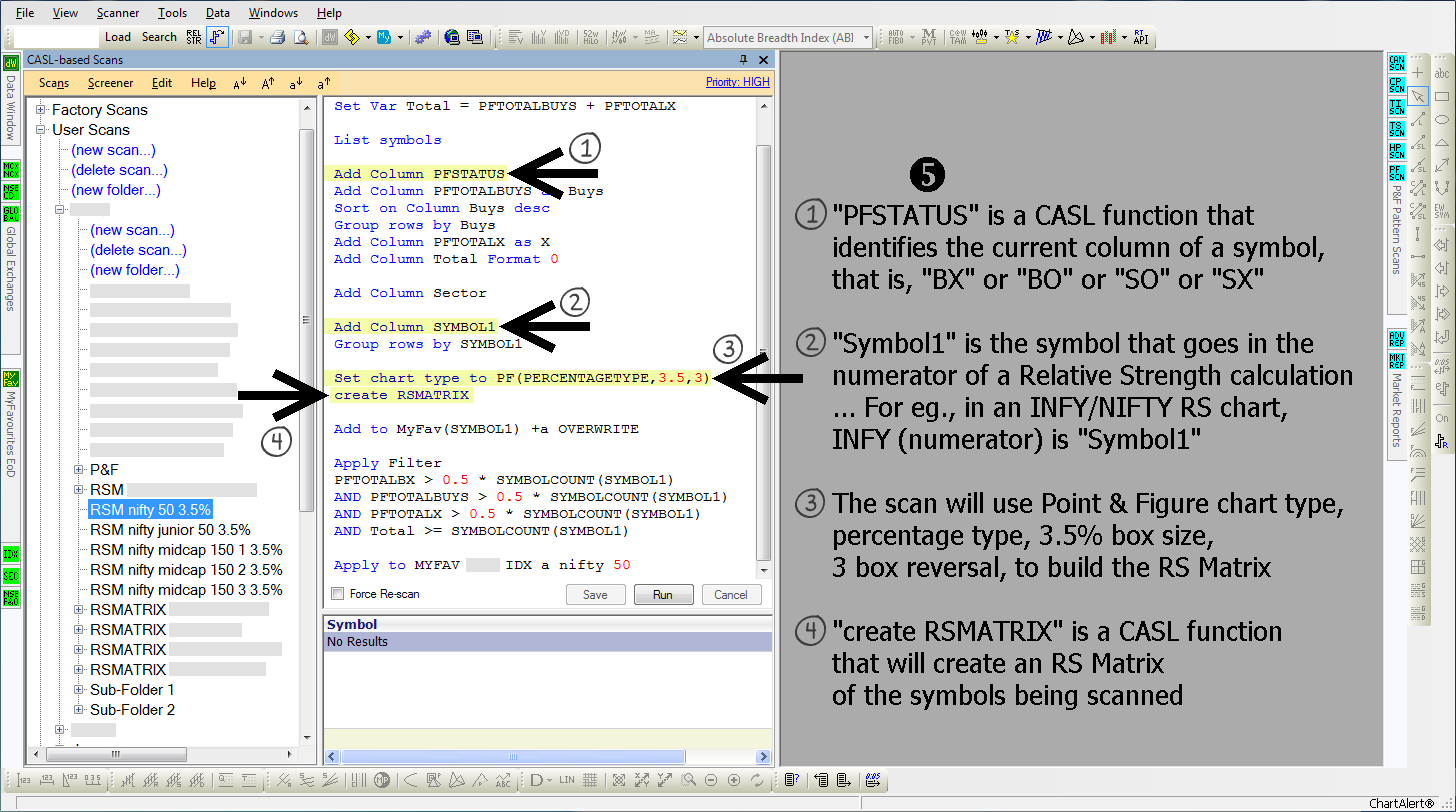Open the CP SCN scan button

tap(1397, 84)
